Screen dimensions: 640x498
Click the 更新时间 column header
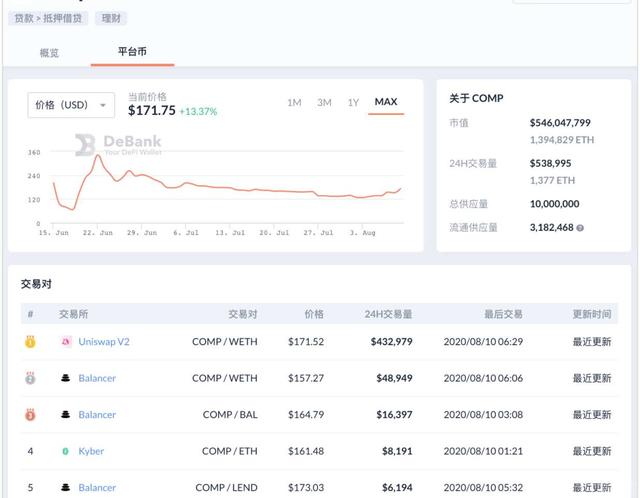592,314
